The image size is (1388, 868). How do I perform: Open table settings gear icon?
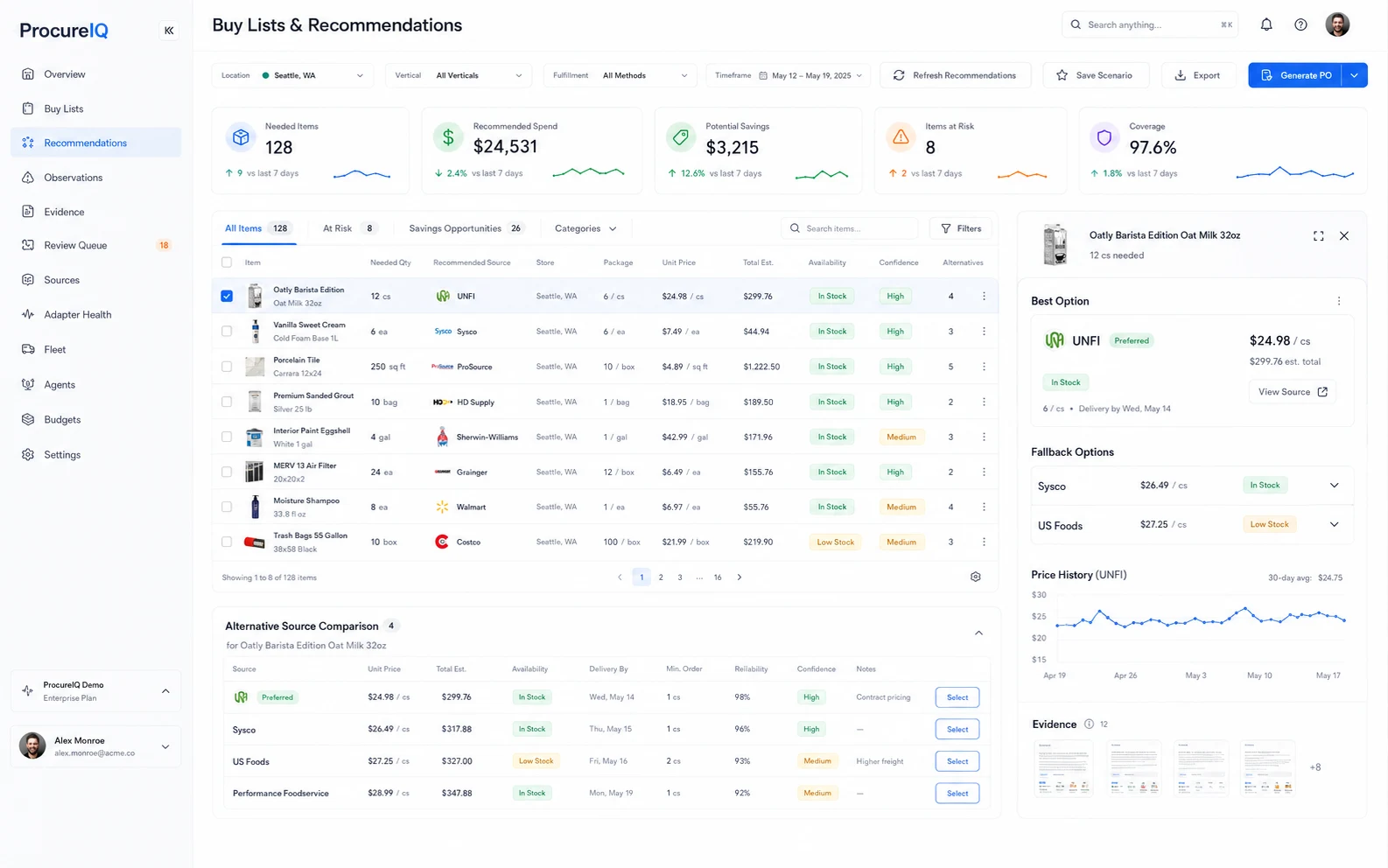[976, 577]
